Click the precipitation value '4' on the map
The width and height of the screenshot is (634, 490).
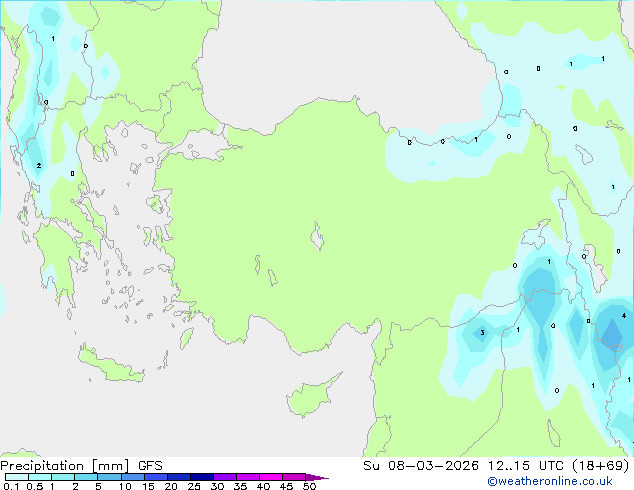click(x=624, y=315)
